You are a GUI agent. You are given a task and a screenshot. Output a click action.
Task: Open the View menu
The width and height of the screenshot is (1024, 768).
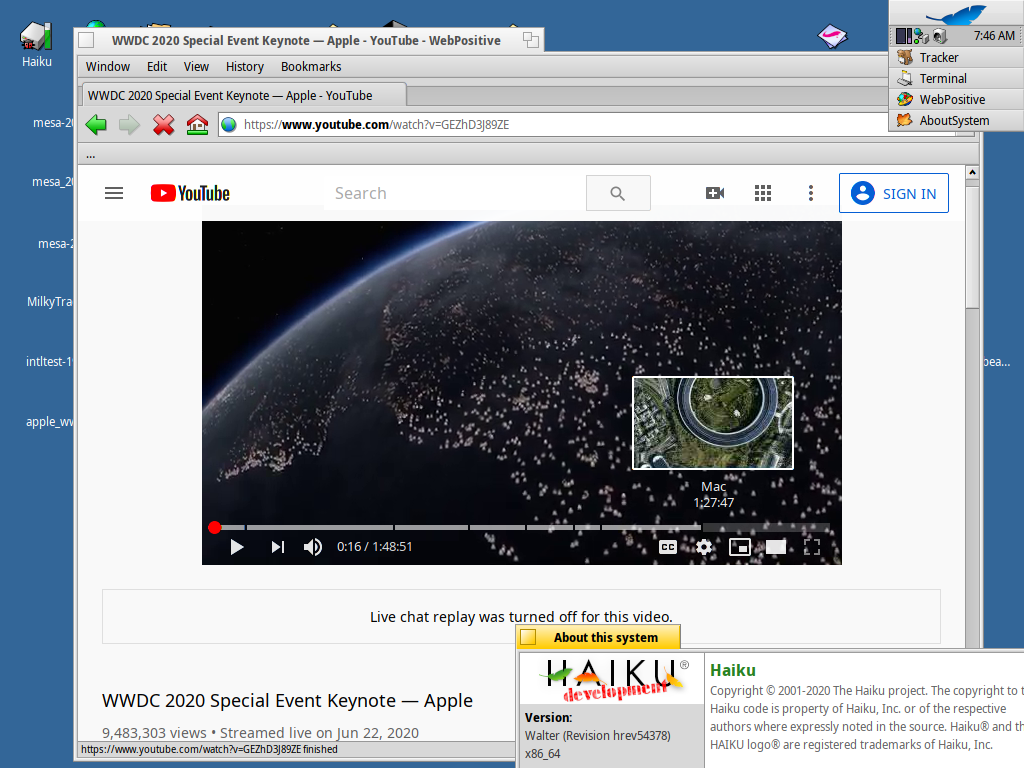click(196, 67)
